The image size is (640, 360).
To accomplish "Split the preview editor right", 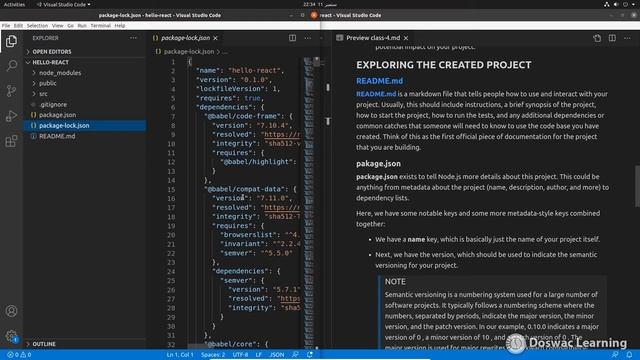I will pos(612,38).
